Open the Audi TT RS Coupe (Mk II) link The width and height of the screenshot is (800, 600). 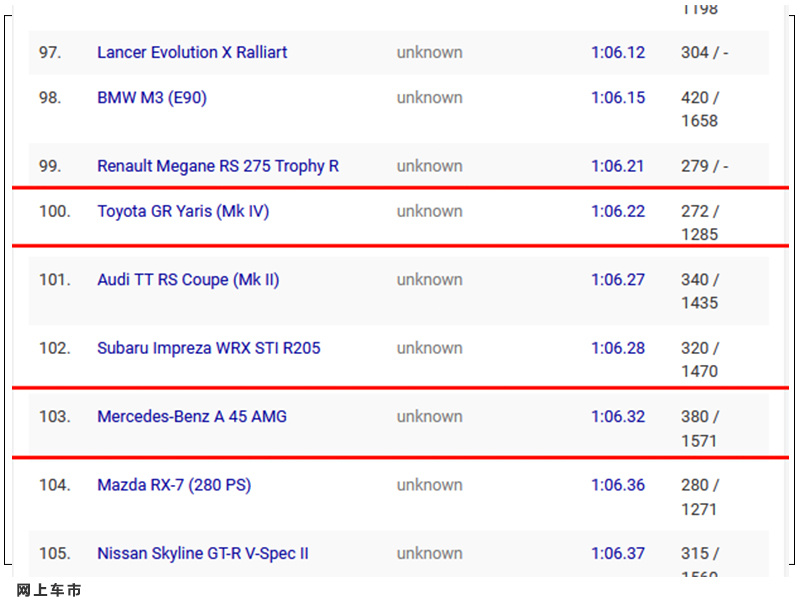pyautogui.click(x=188, y=280)
